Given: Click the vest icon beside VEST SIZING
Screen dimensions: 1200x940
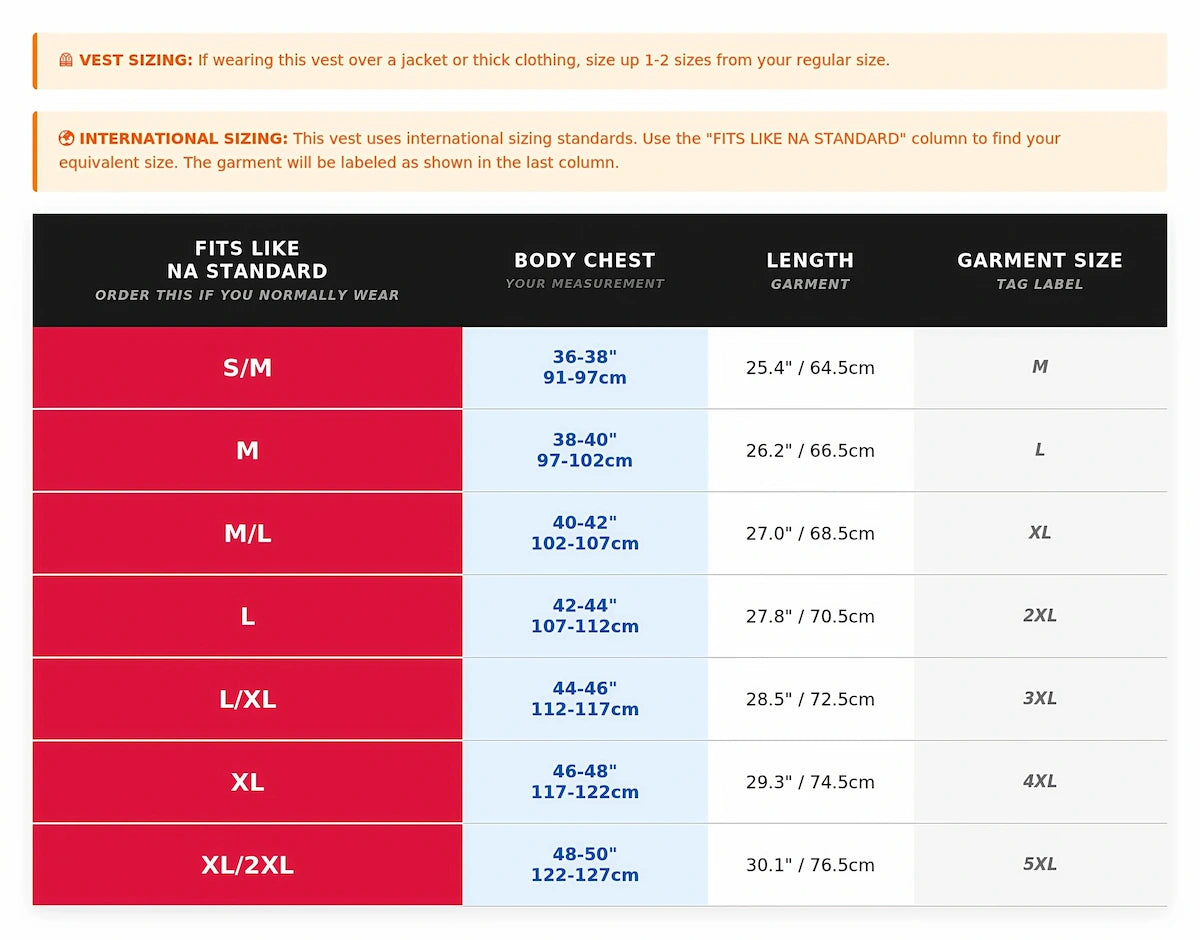Looking at the screenshot, I should (66, 60).
